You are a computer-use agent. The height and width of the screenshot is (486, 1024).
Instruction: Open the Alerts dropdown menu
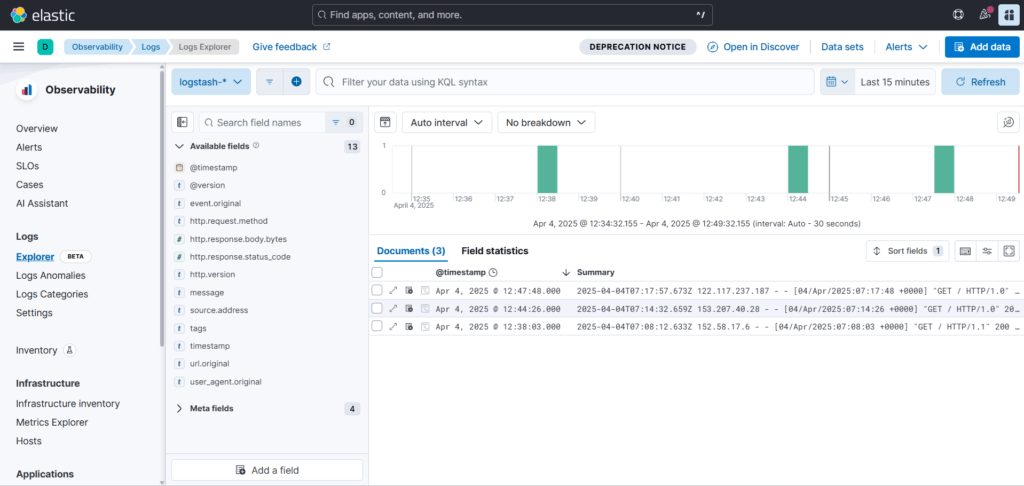click(906, 47)
